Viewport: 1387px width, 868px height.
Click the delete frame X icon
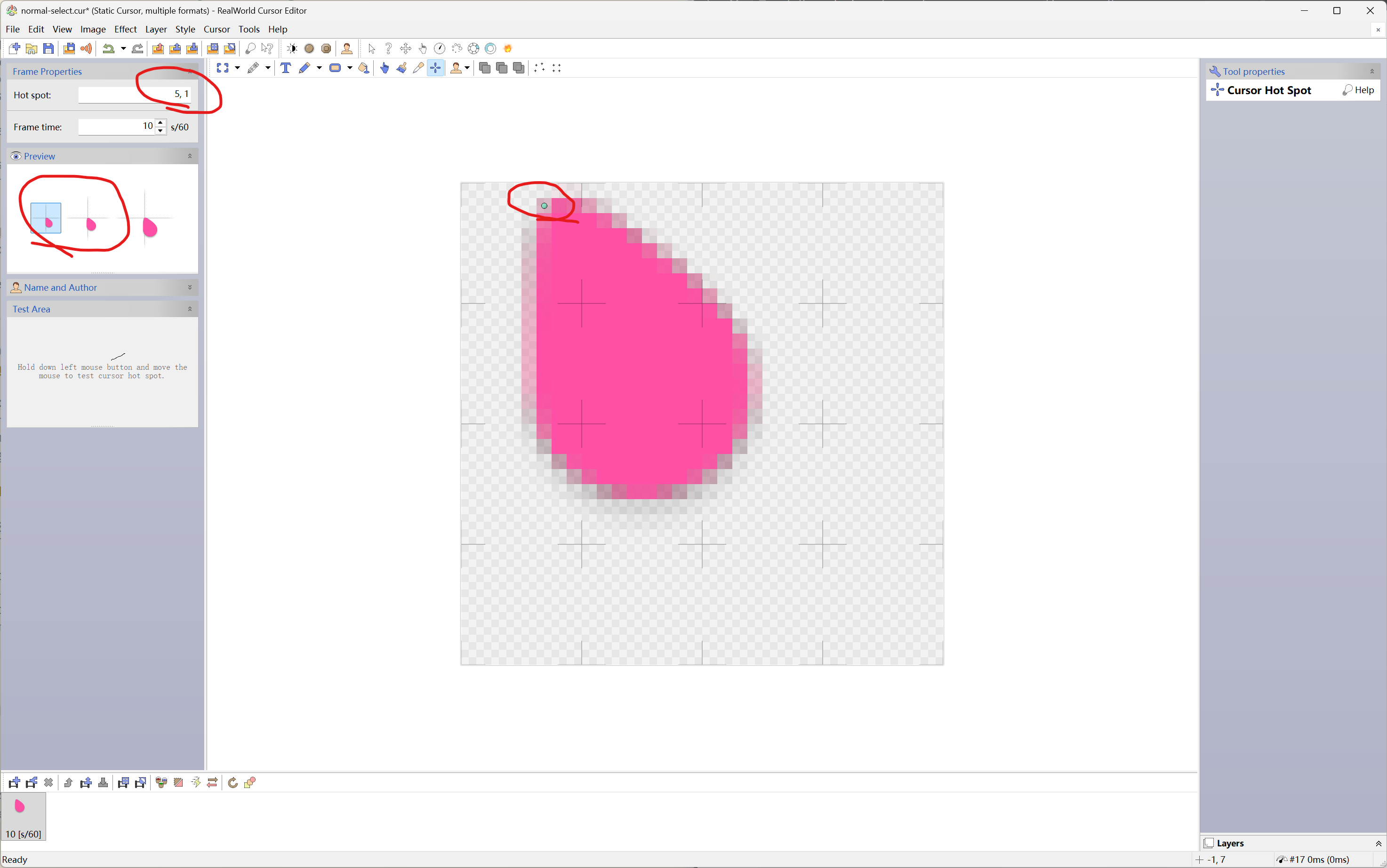click(x=49, y=782)
